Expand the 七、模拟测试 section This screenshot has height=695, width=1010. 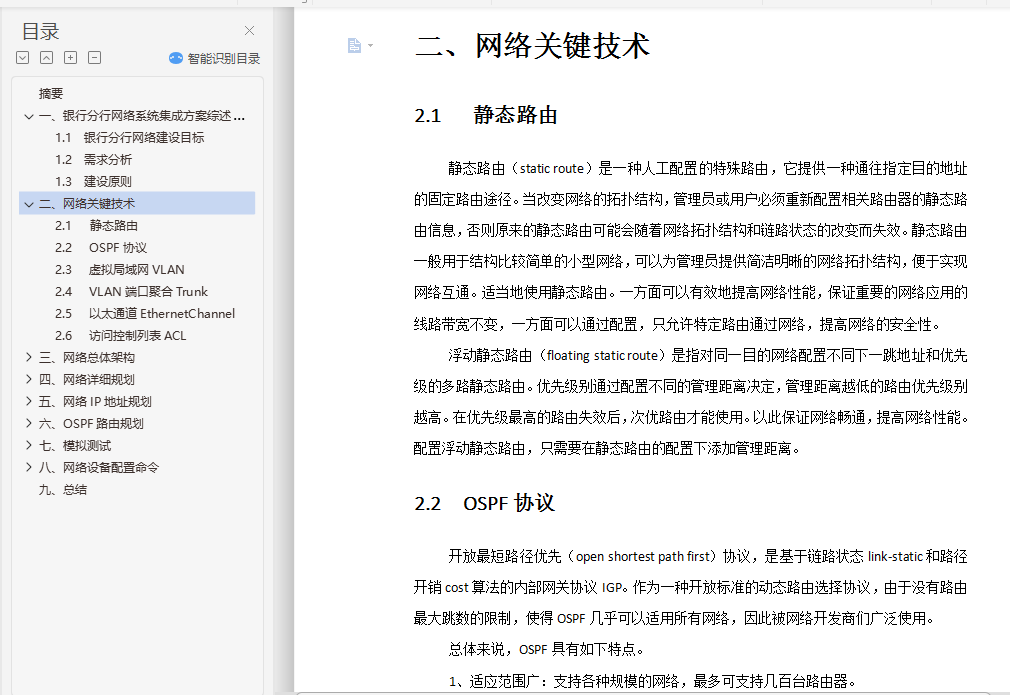(28, 445)
